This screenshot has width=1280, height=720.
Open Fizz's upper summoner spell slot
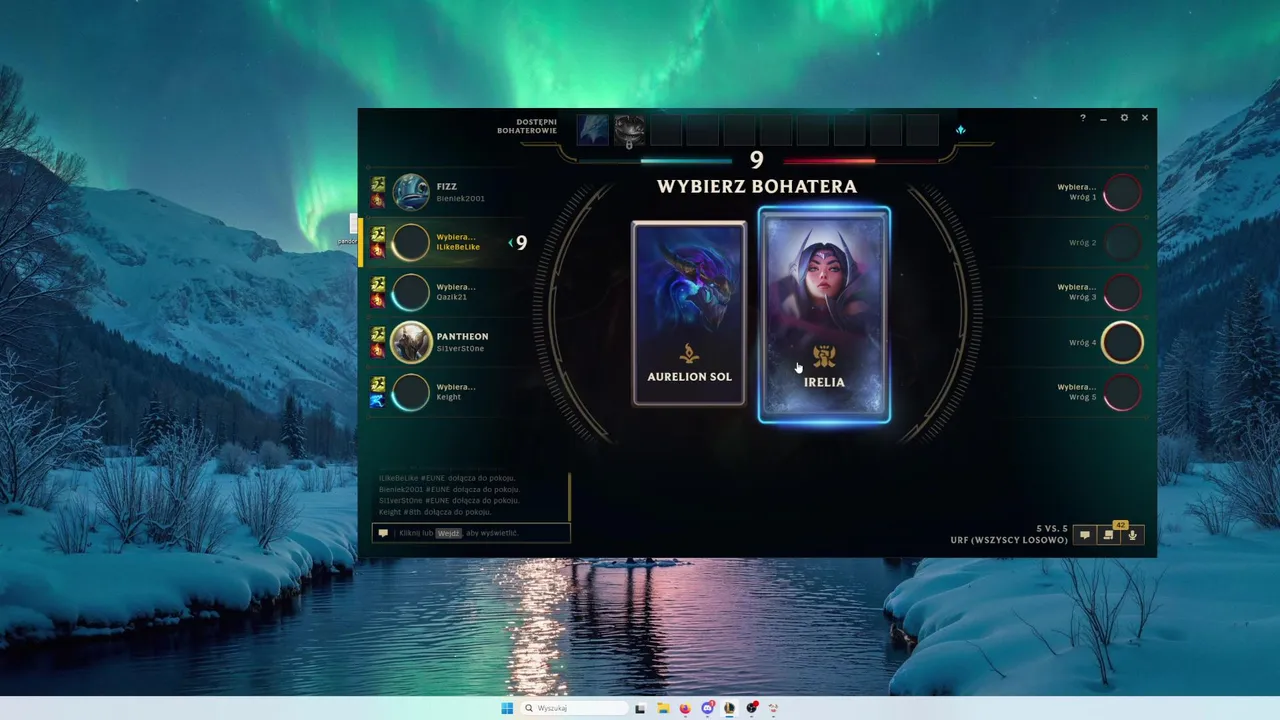click(x=378, y=185)
